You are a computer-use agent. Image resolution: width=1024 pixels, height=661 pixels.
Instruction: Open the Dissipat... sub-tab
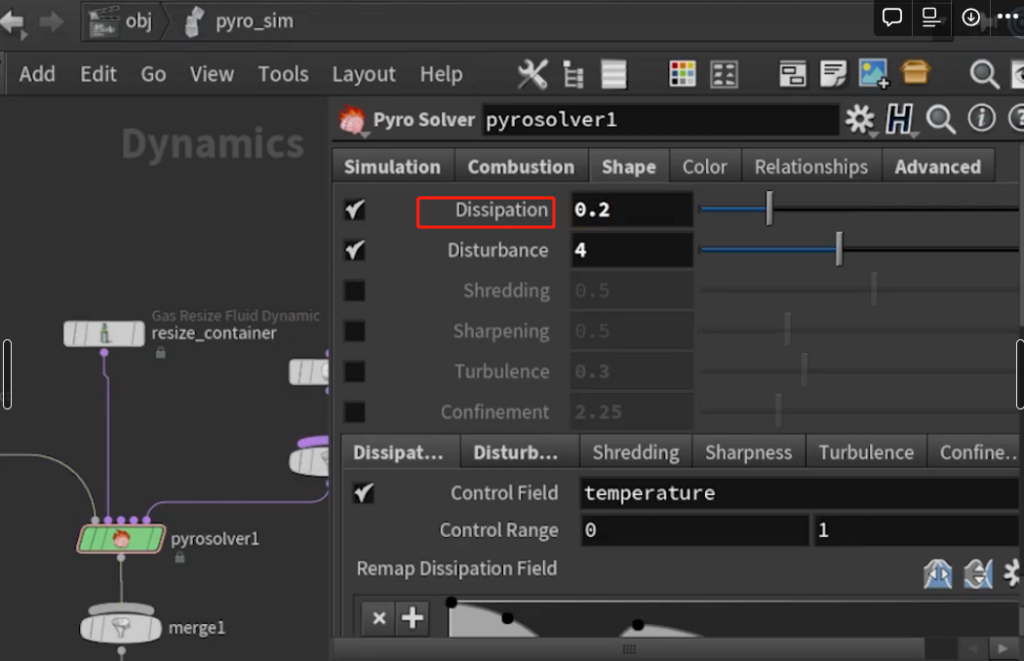click(x=398, y=453)
